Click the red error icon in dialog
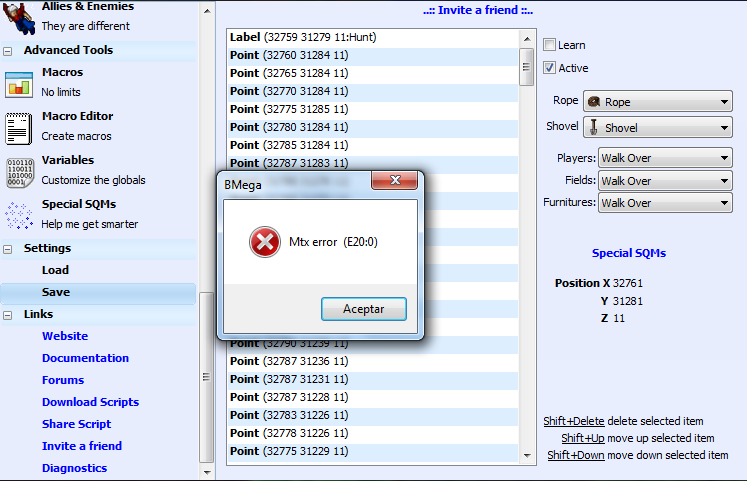The width and height of the screenshot is (747, 481). coord(265,243)
